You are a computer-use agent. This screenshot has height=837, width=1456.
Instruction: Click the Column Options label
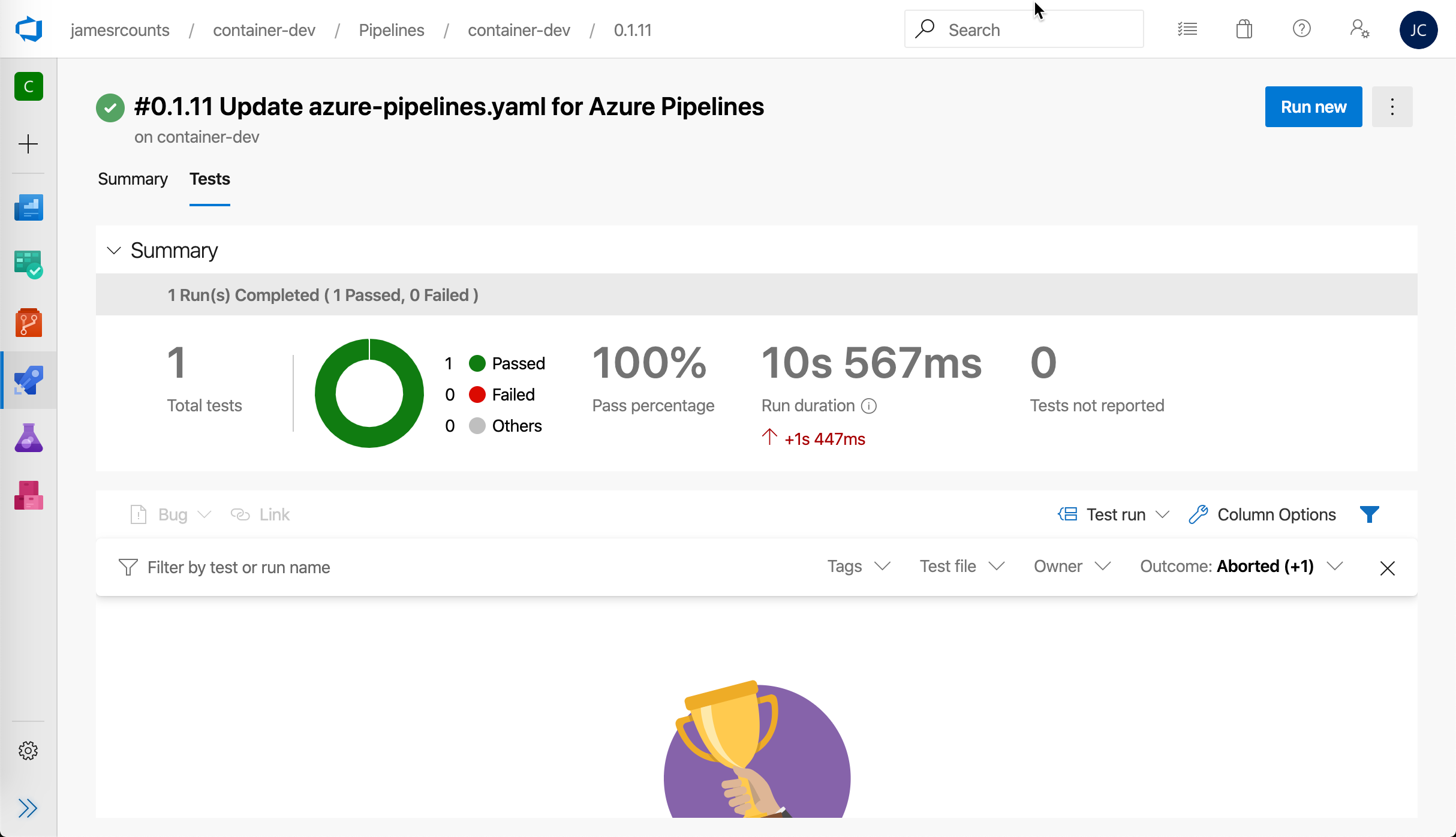[x=1277, y=514]
